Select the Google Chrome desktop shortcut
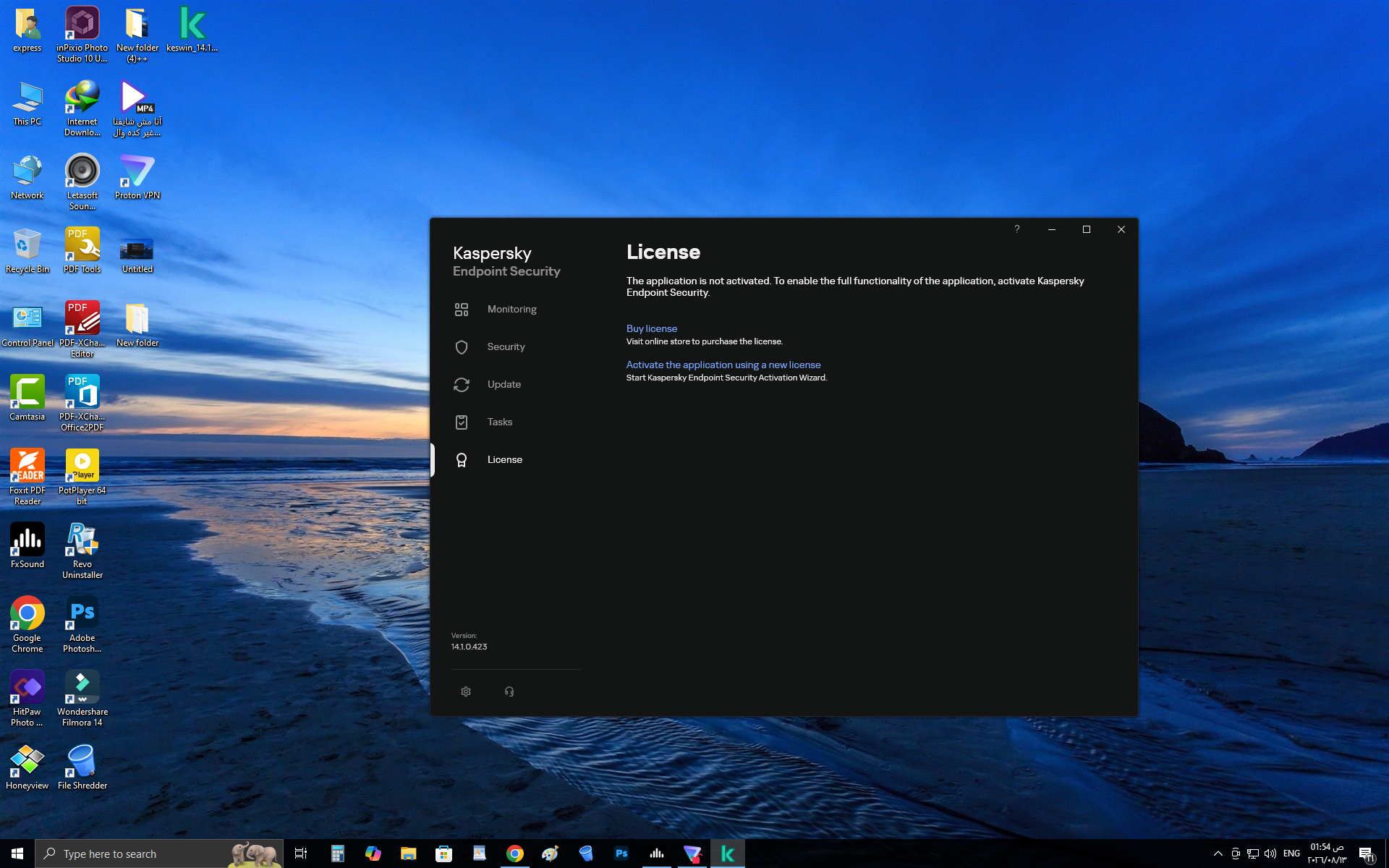 [27, 625]
